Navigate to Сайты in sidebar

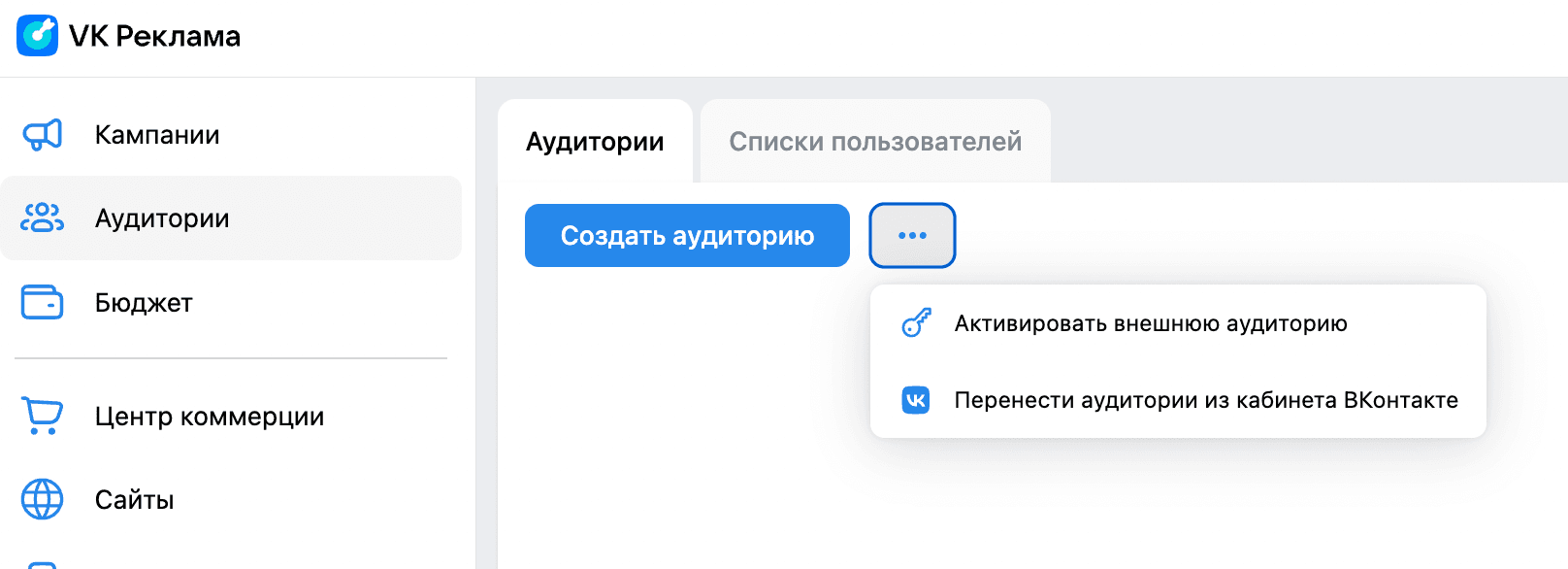135,500
